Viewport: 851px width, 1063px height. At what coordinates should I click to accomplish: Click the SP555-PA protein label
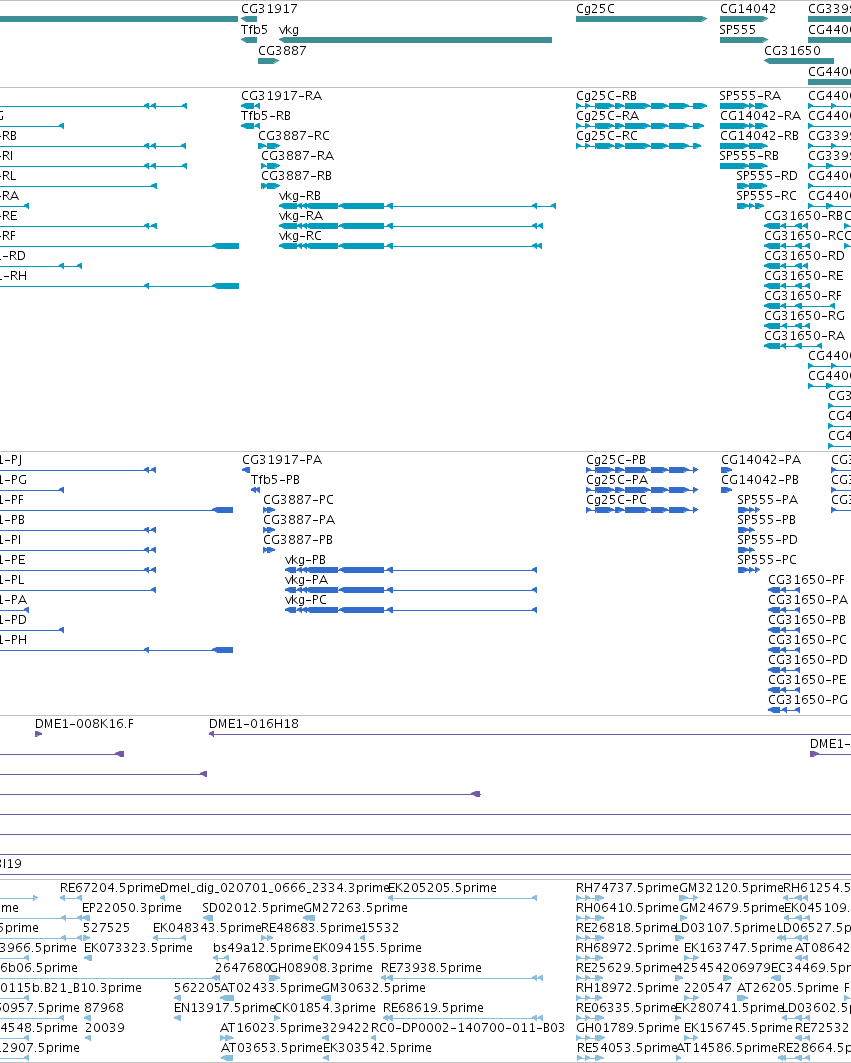tap(768, 500)
